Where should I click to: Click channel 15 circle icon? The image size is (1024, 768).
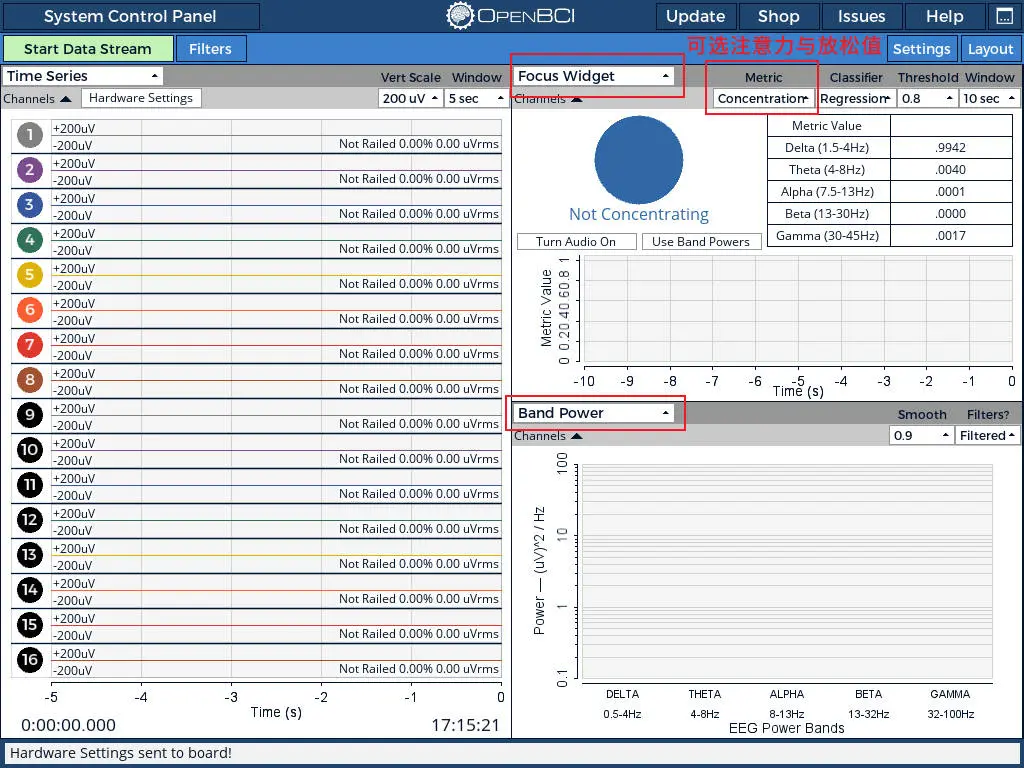pyautogui.click(x=29, y=625)
